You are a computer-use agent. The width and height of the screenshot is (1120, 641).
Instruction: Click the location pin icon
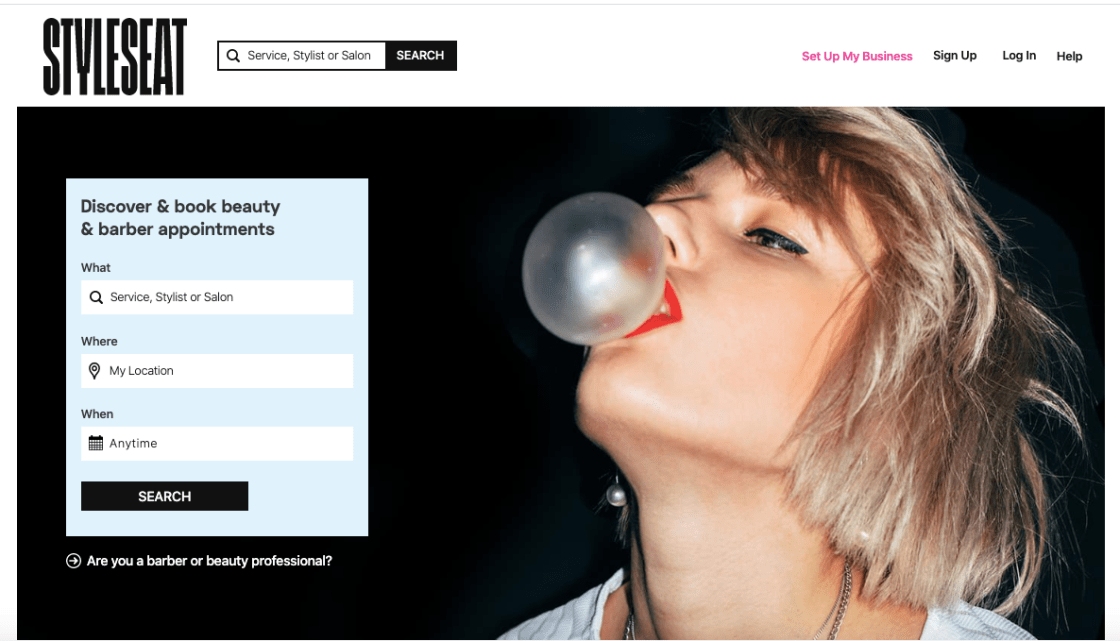pos(94,371)
